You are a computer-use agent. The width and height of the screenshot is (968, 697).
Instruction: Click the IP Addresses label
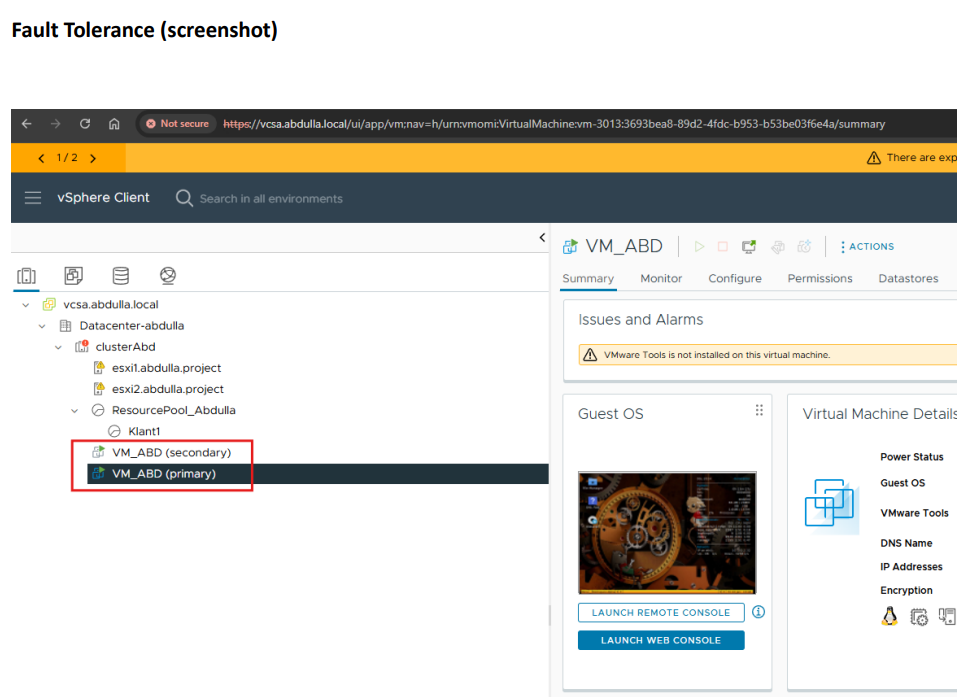coord(911,567)
